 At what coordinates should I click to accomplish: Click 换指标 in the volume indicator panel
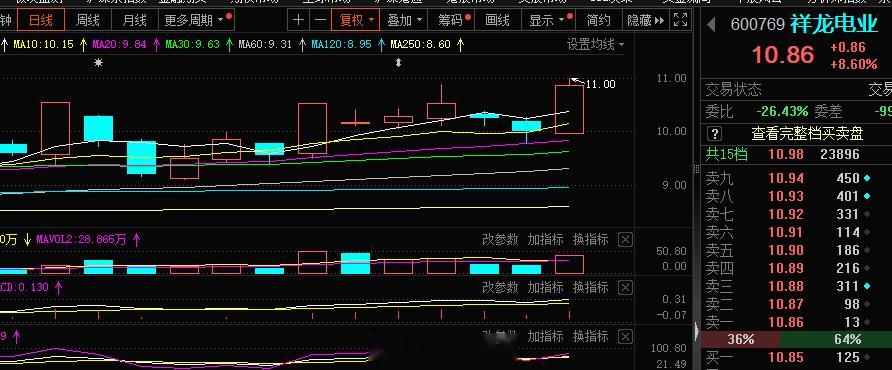pos(590,240)
